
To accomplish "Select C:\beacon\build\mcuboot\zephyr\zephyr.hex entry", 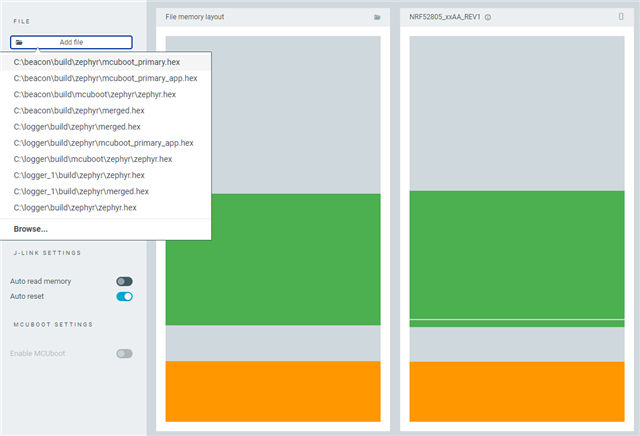I will [106, 94].
